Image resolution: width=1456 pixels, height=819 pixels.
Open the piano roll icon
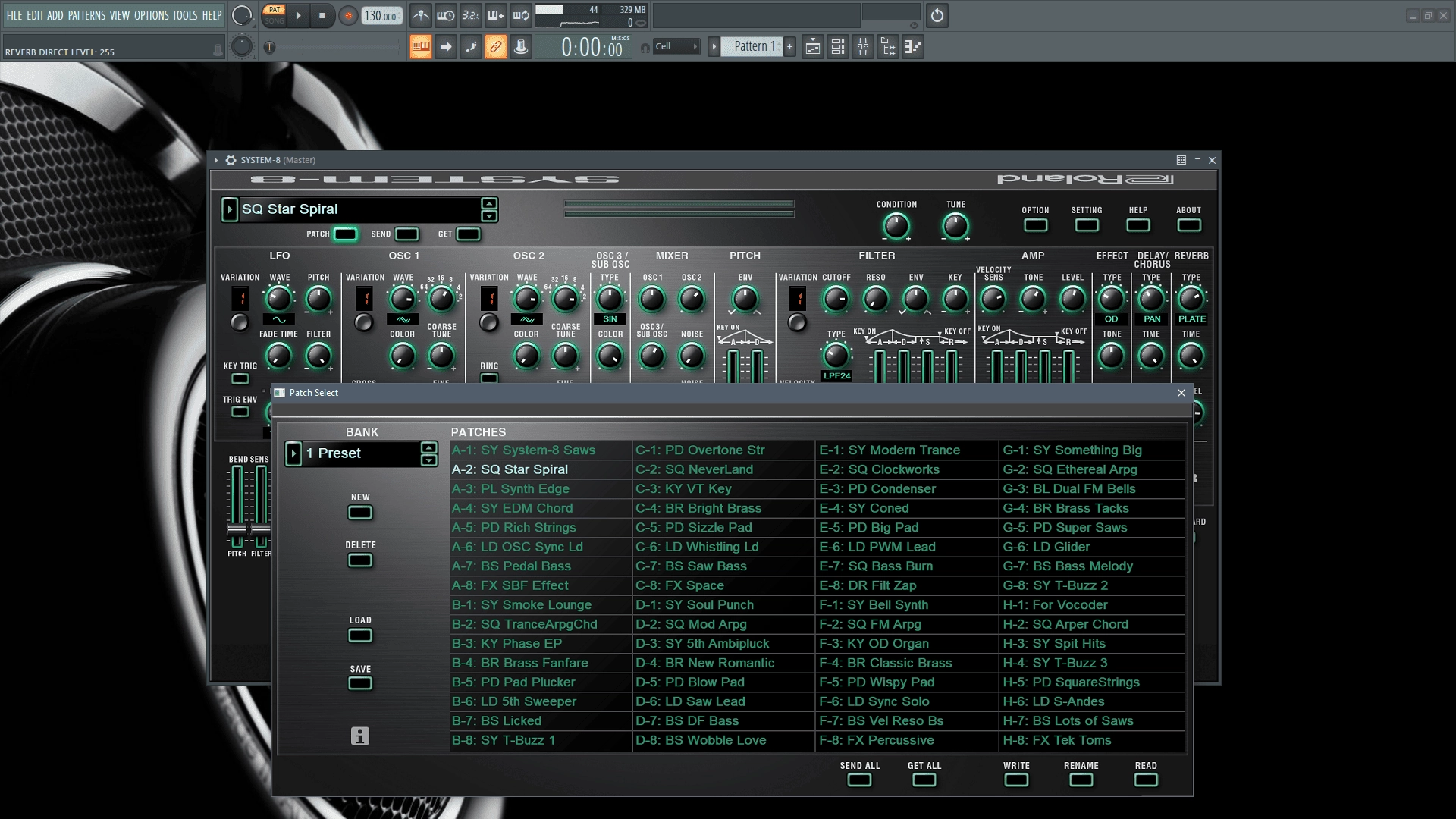click(913, 47)
